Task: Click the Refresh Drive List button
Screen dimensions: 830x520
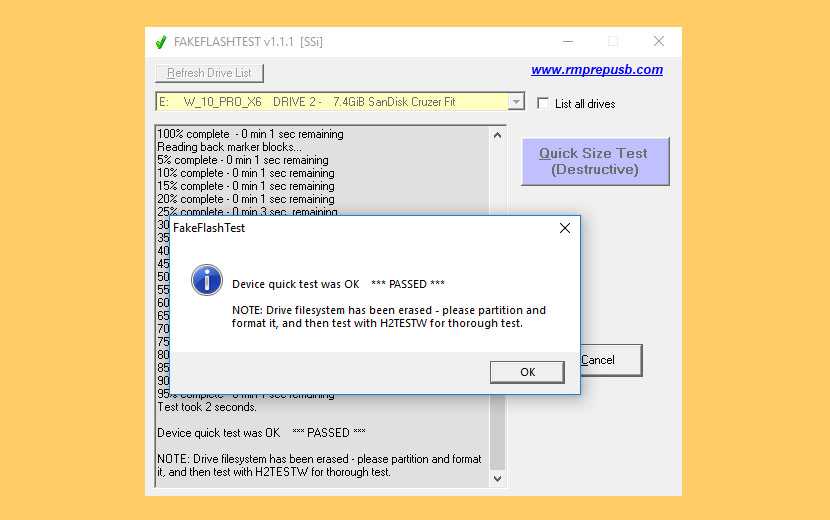Action: point(209,73)
